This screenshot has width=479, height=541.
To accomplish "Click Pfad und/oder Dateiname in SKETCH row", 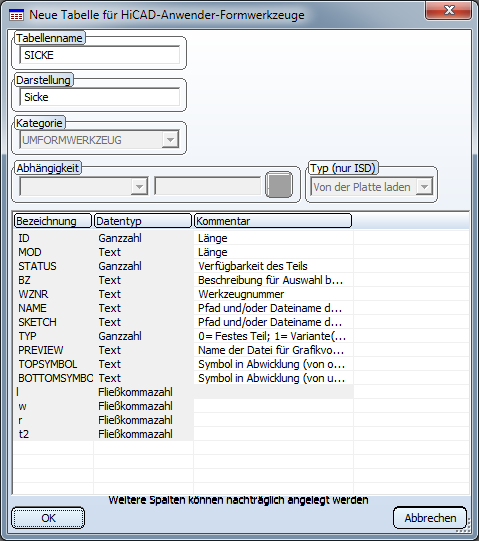I will coord(270,322).
